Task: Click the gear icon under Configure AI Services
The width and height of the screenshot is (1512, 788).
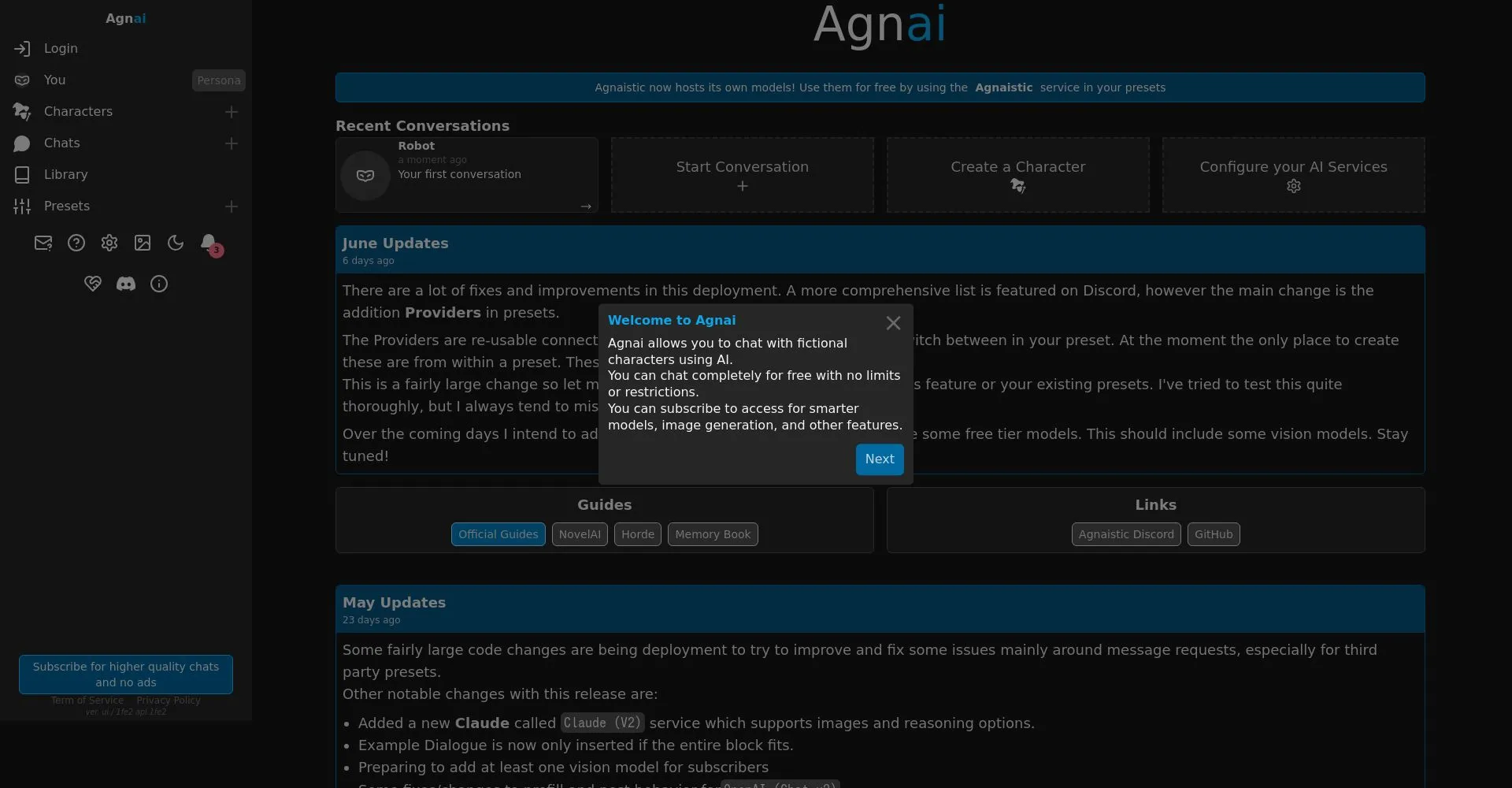Action: tap(1294, 187)
